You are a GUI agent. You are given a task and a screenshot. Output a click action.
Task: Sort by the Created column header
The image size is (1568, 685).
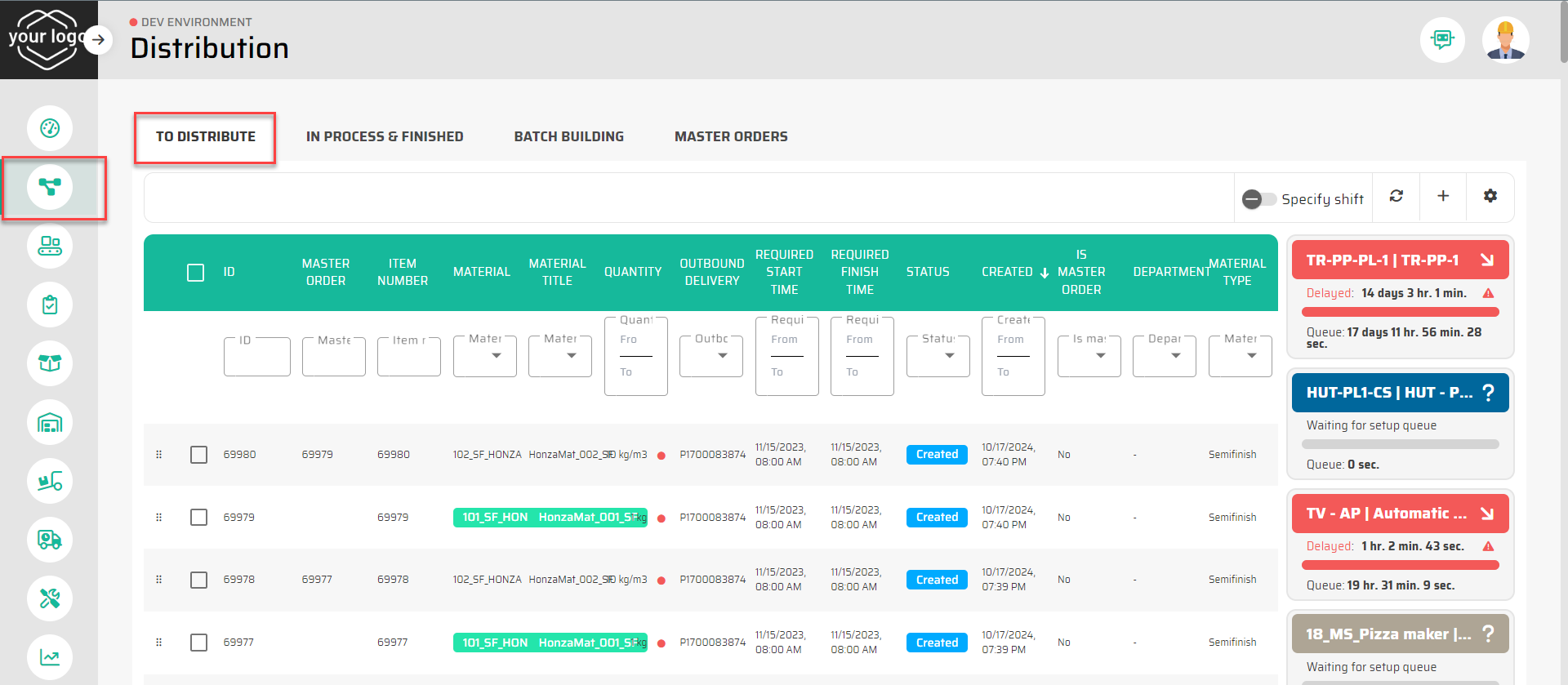click(1007, 272)
